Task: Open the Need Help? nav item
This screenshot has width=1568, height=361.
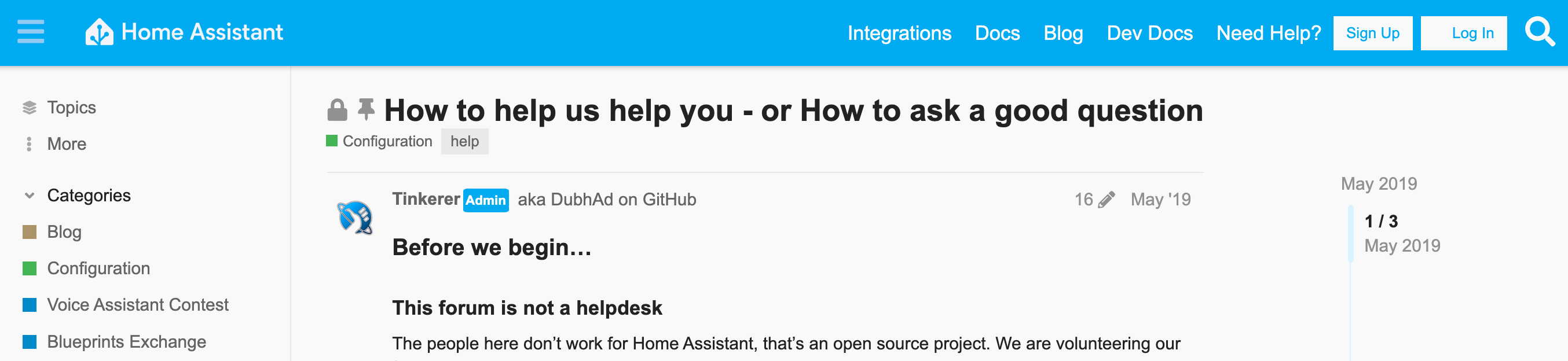Action: (1269, 34)
